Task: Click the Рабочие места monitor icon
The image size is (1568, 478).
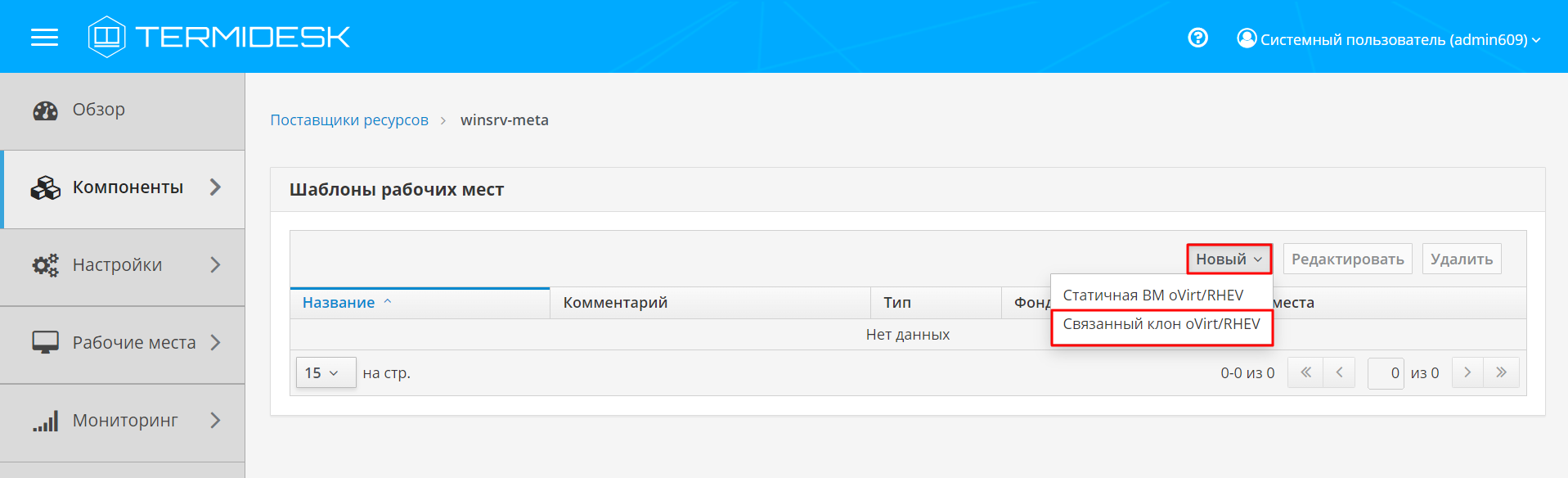Action: click(46, 342)
